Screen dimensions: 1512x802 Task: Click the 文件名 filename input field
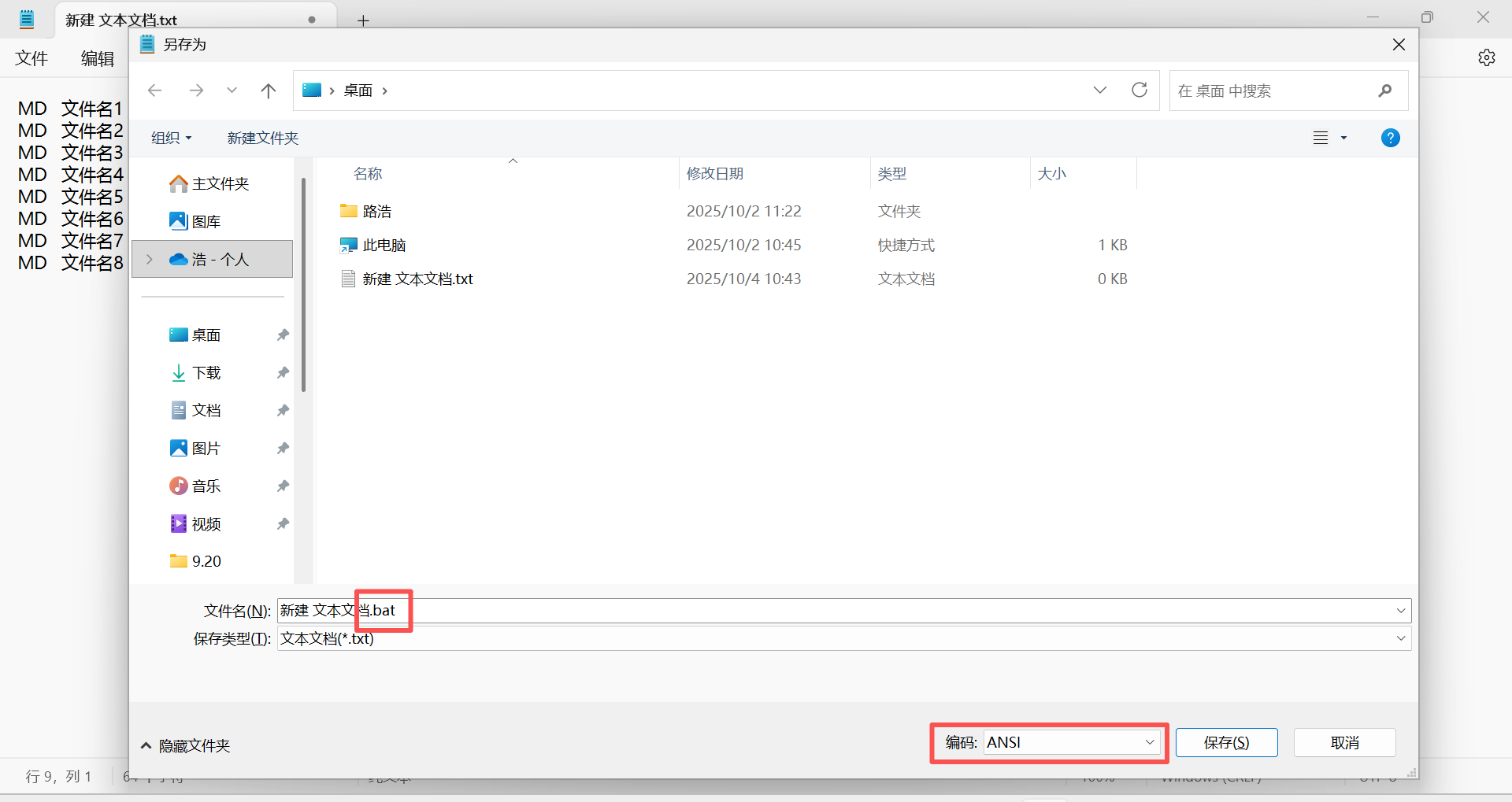(x=787, y=611)
